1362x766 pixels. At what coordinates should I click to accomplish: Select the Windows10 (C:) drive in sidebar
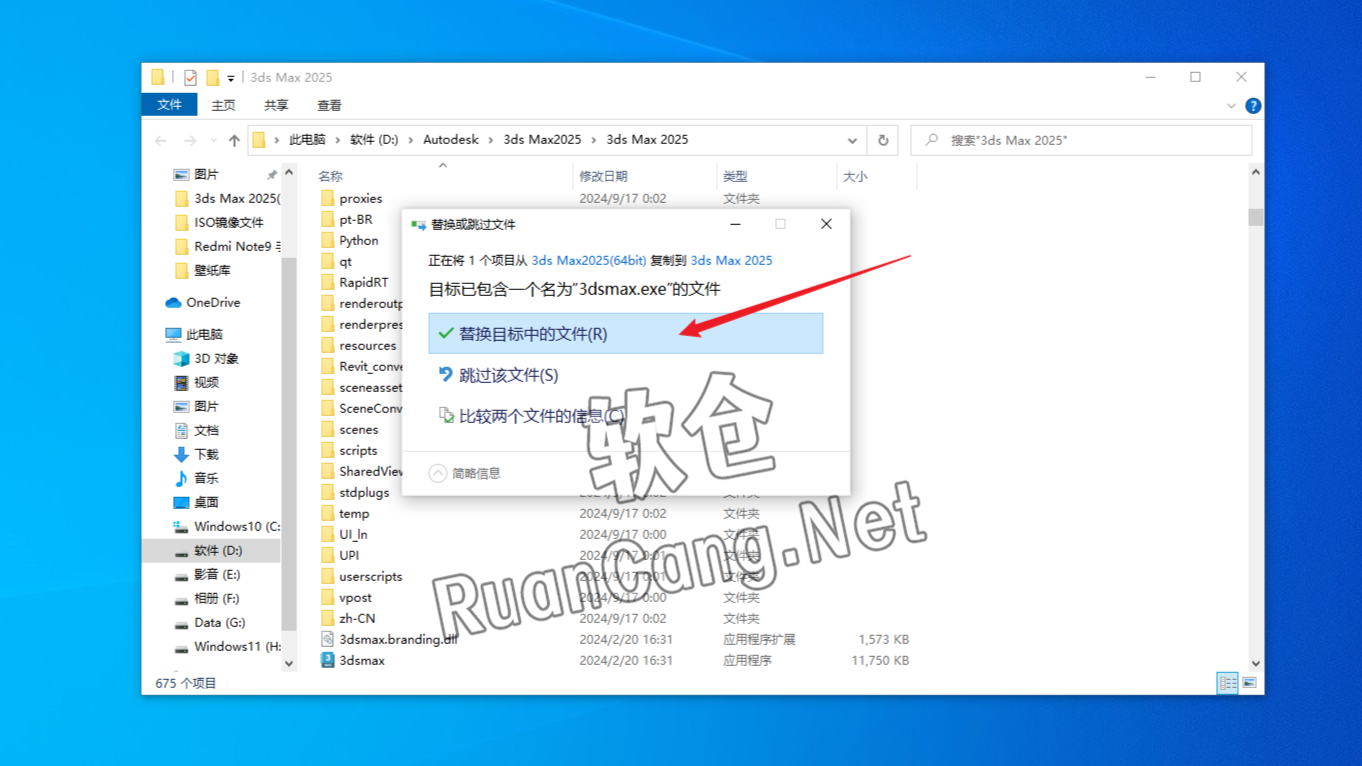pos(226,526)
